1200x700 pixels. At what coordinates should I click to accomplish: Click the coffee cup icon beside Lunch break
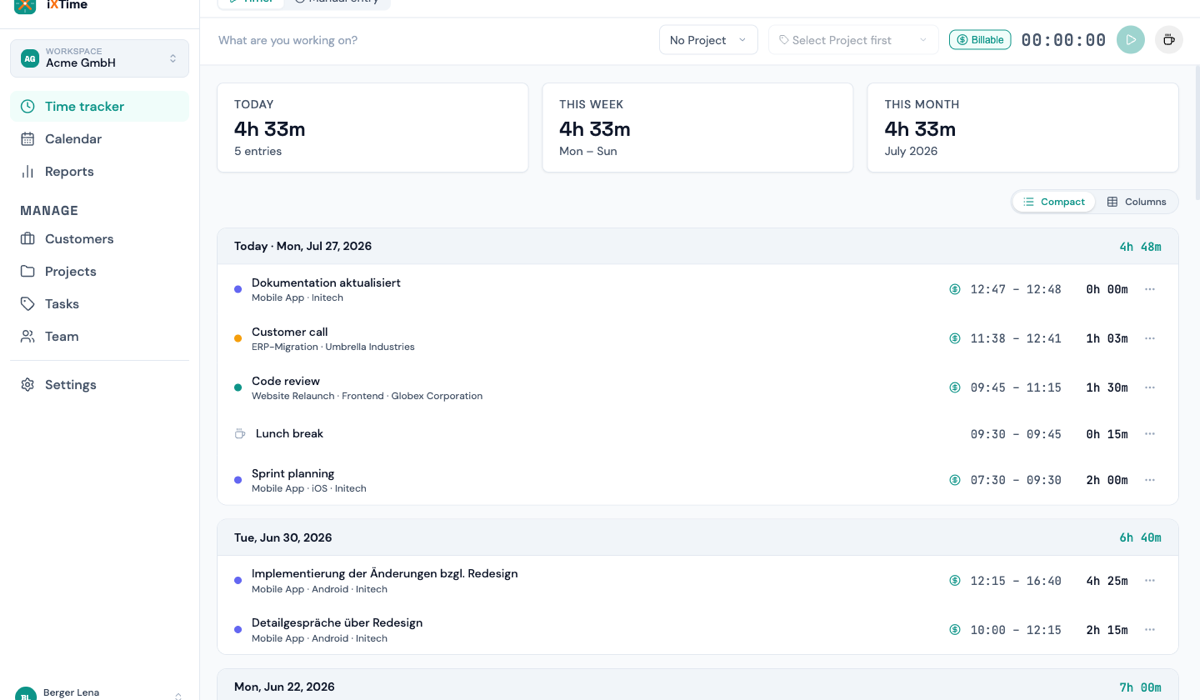pos(239,434)
